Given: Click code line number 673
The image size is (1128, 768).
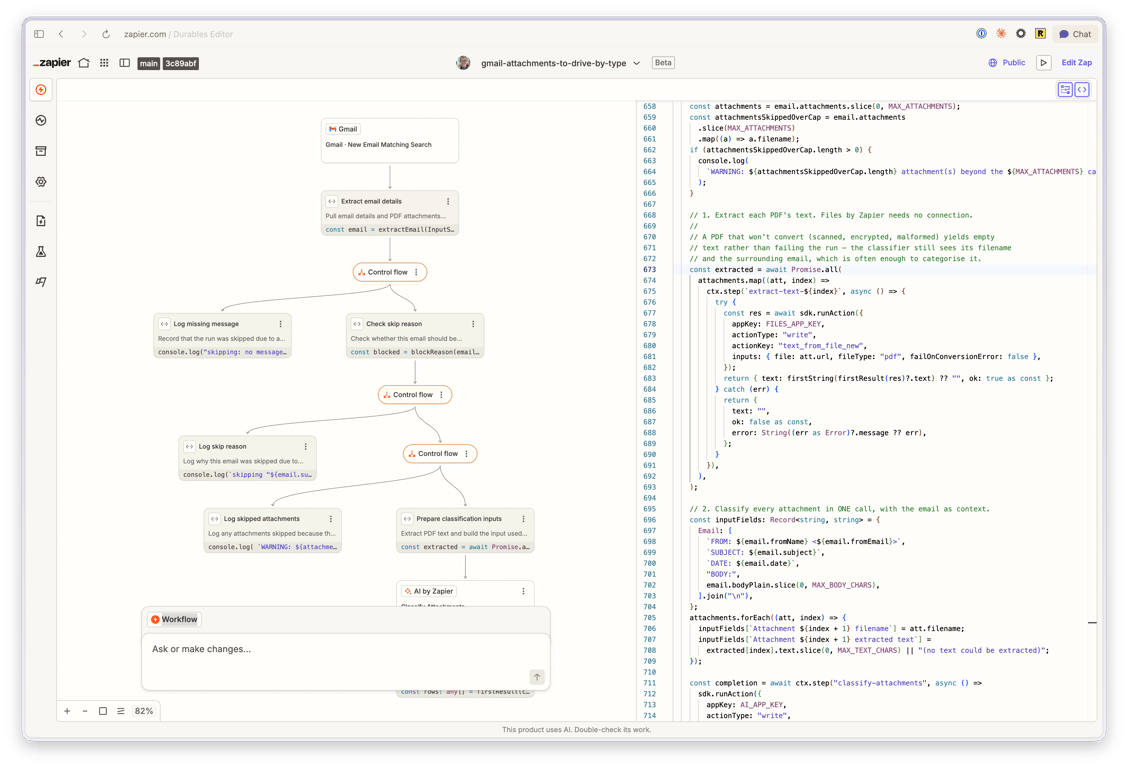Looking at the screenshot, I should 649,270.
